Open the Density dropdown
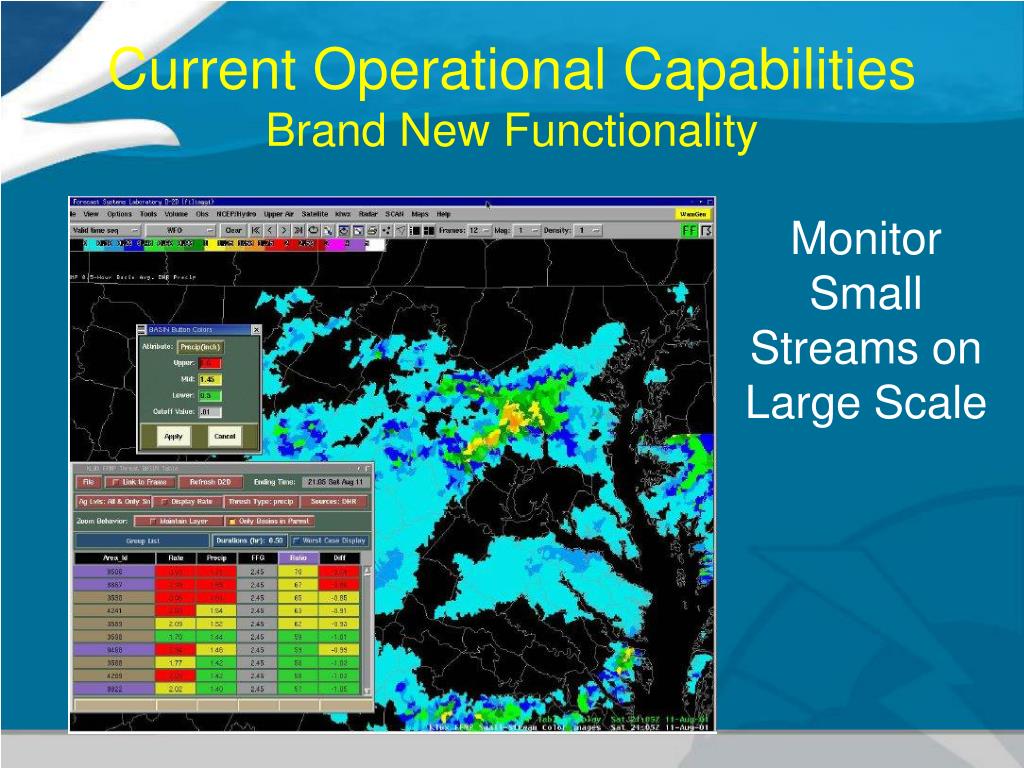 [x=588, y=231]
